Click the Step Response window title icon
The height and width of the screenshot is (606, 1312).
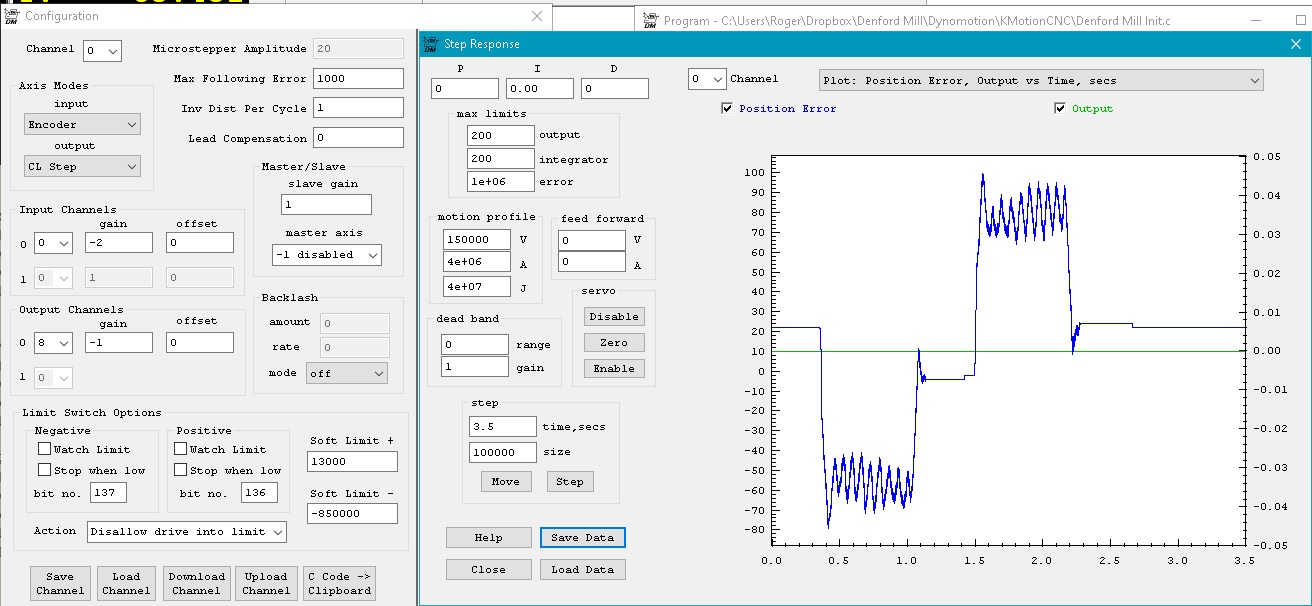pyautogui.click(x=431, y=44)
